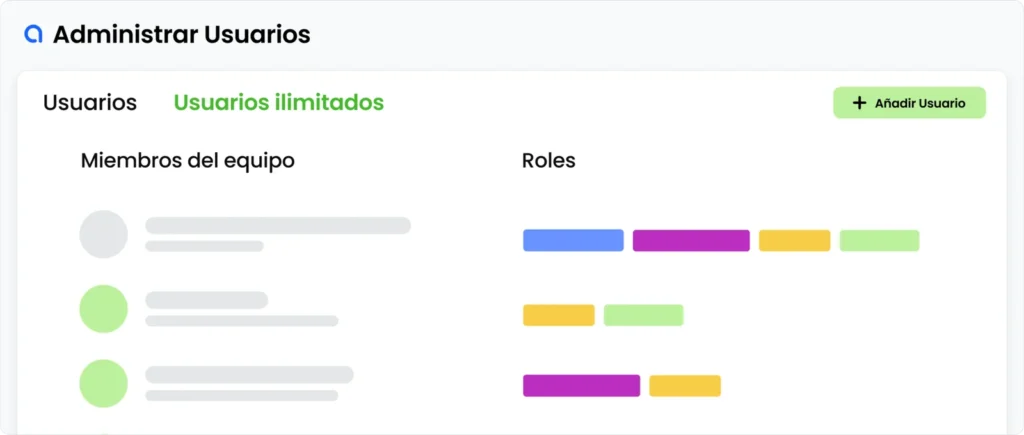Click the Administrar Usuarios page title
The width and height of the screenshot is (1024, 435).
181,34
